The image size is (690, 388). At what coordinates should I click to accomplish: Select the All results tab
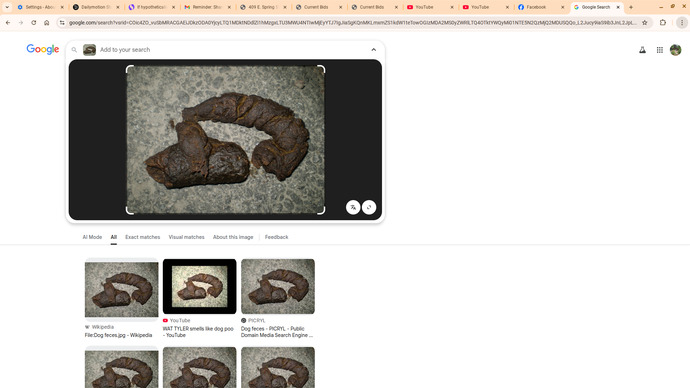tap(114, 237)
